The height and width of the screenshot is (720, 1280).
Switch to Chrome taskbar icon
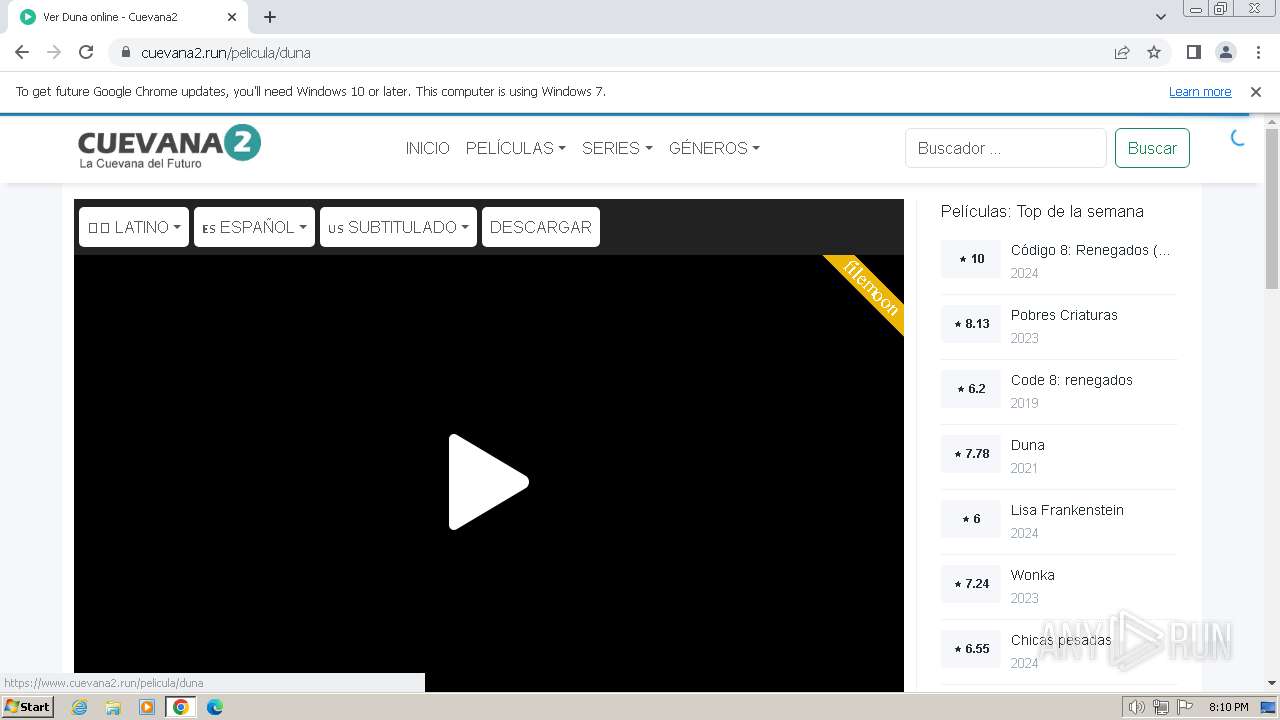pos(181,707)
